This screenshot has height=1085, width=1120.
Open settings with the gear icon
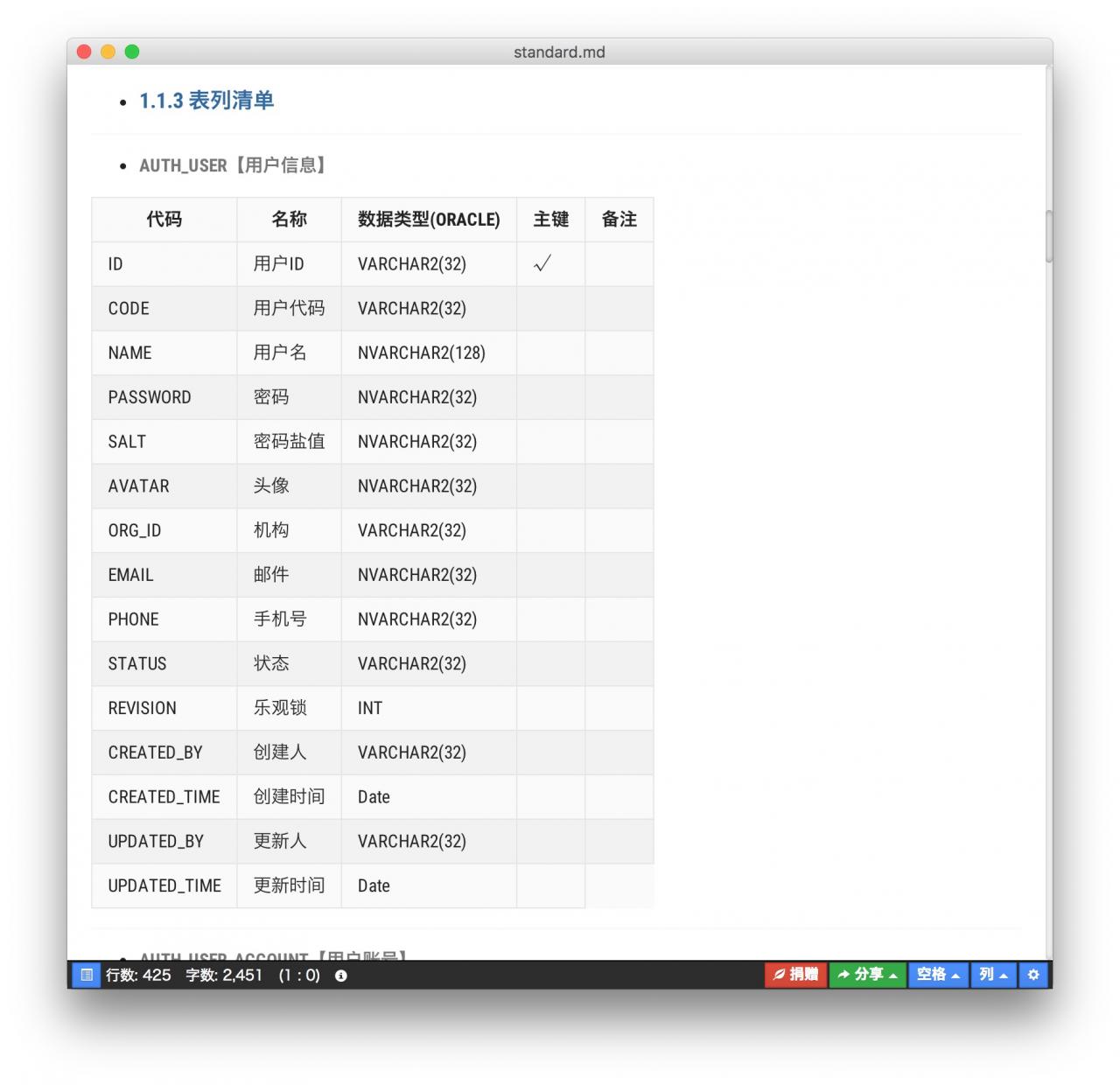tap(1033, 975)
